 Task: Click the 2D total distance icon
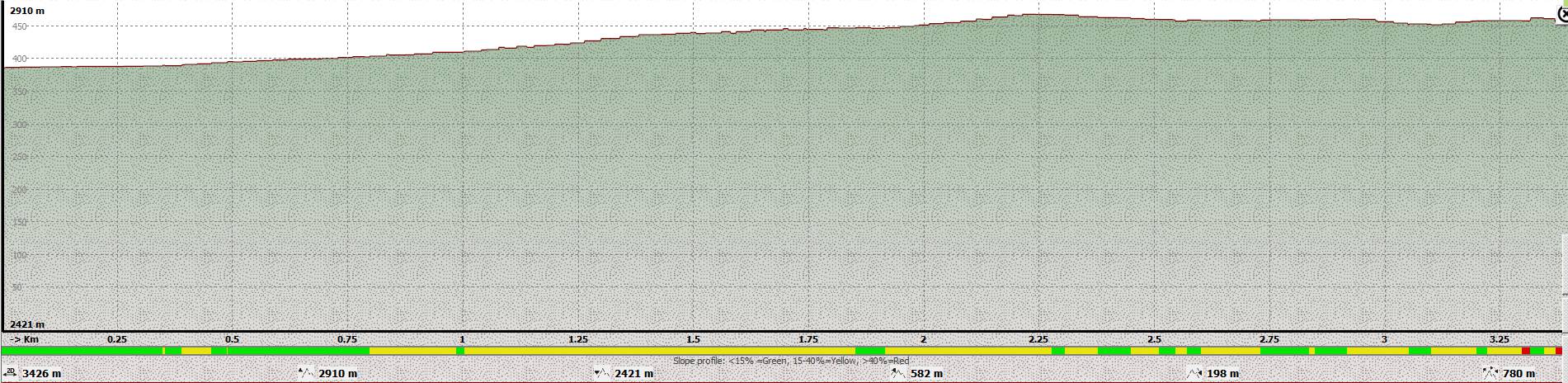point(10,373)
